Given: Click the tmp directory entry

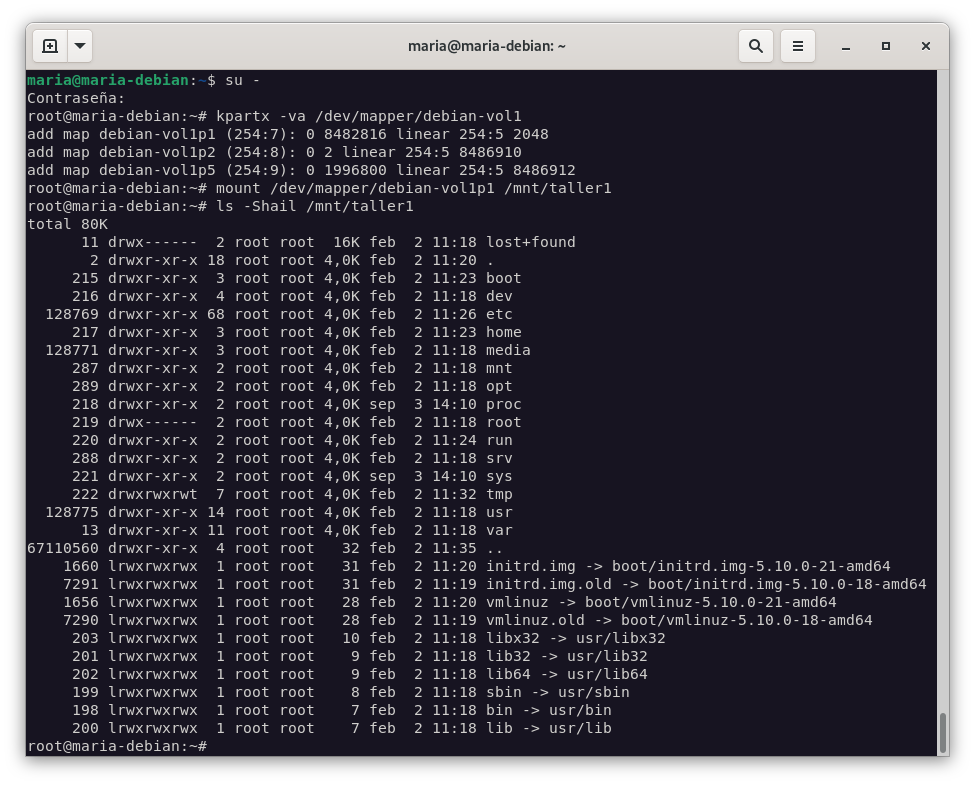Looking at the screenshot, I should pyautogui.click(x=499, y=494).
